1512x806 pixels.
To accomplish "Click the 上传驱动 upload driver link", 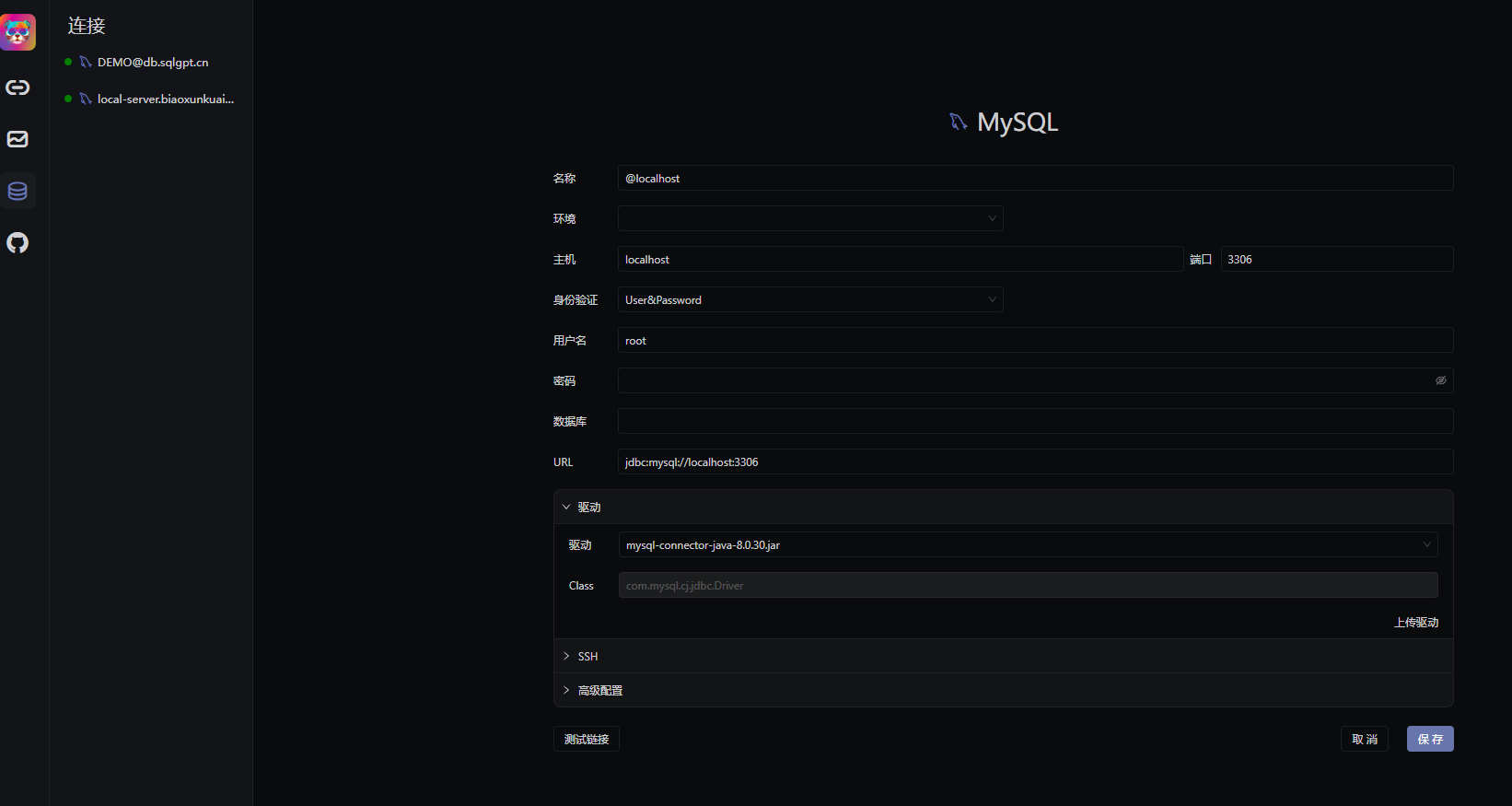I will (1416, 623).
